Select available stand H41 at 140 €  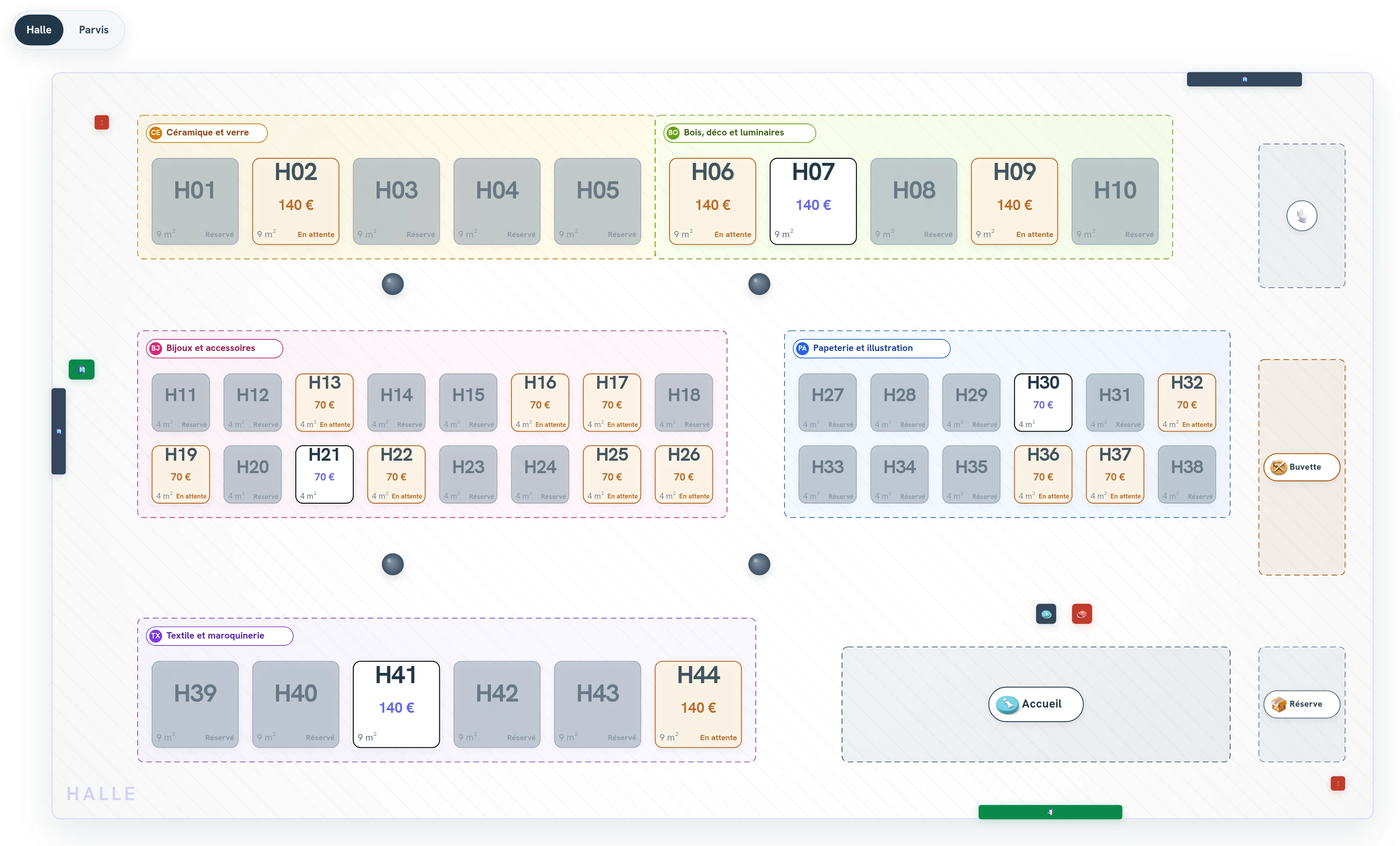click(396, 704)
